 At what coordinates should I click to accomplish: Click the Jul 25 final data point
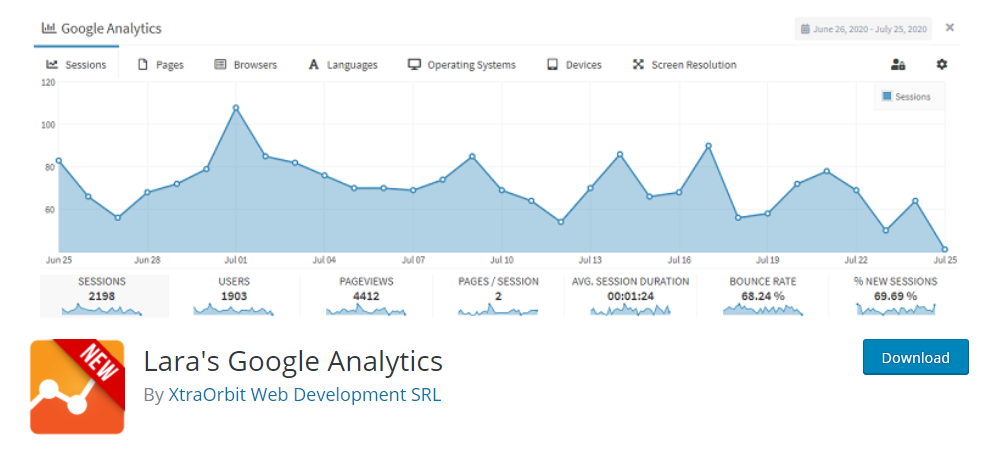click(x=944, y=249)
